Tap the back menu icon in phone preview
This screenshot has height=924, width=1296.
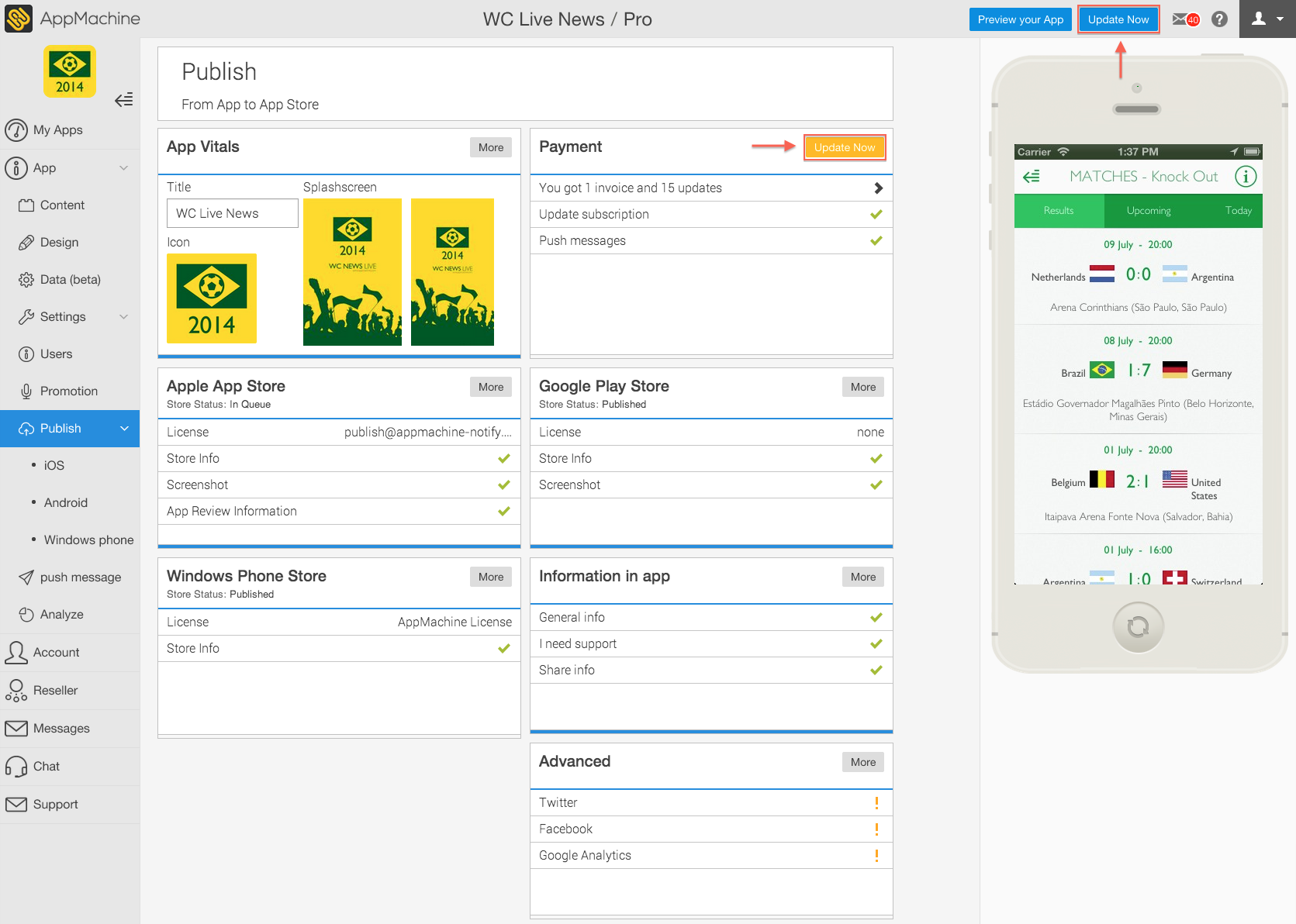(x=1032, y=177)
